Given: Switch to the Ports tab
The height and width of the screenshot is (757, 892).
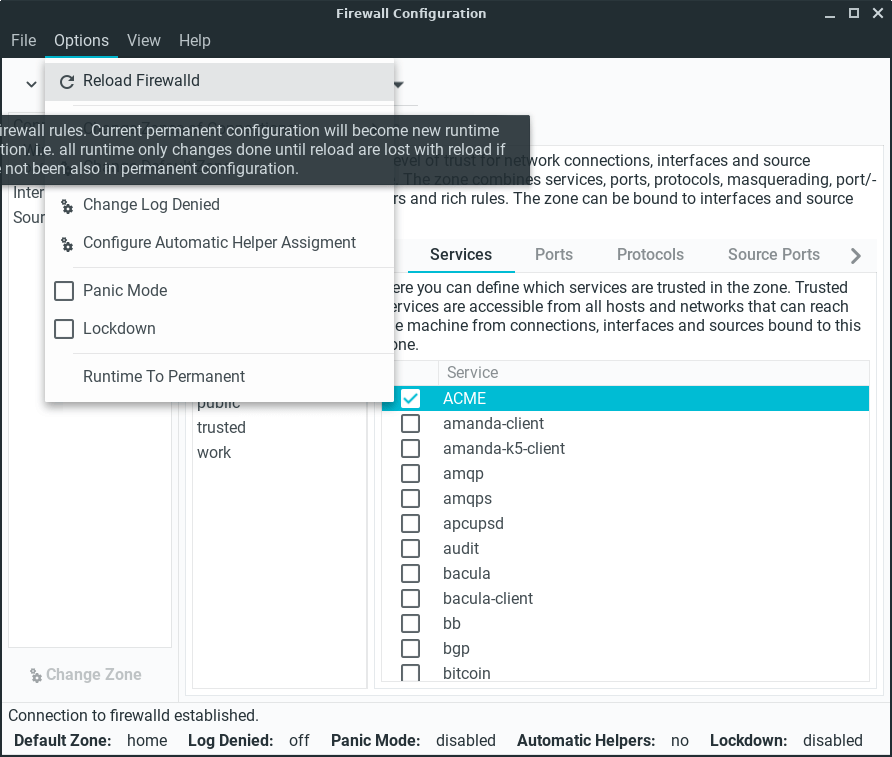Looking at the screenshot, I should coord(554,255).
